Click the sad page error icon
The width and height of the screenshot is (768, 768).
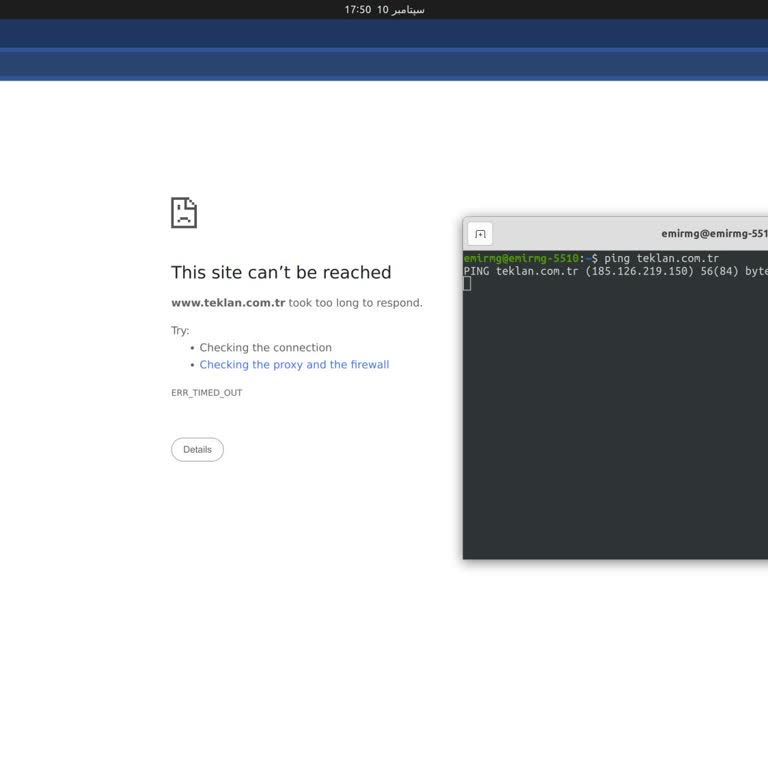click(x=184, y=213)
